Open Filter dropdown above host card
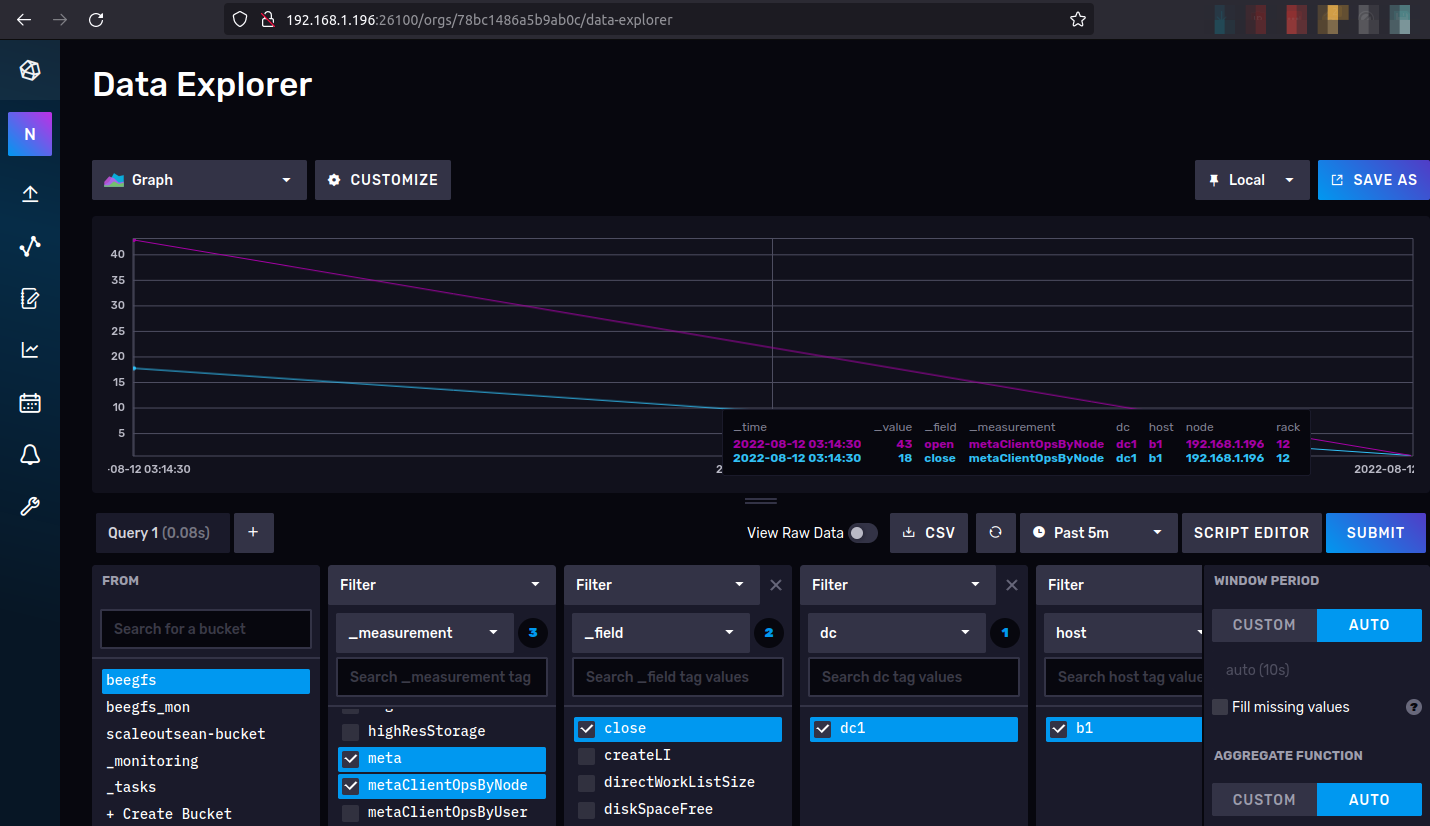Viewport: 1430px width, 826px height. pos(1119,585)
